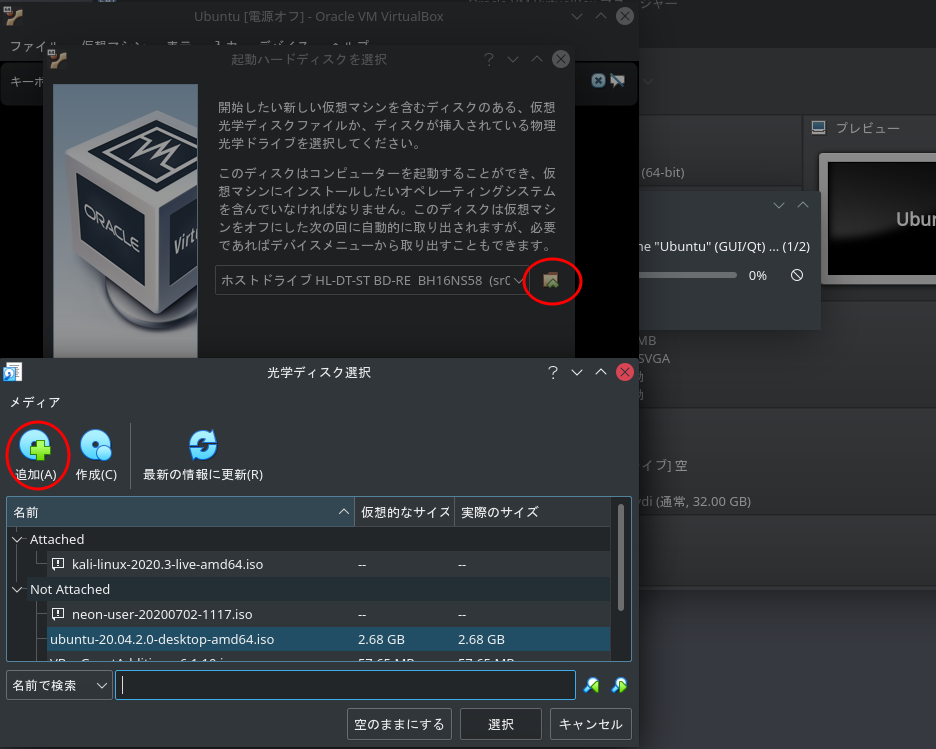Click the blue X status icon
Screen dimensions: 936x749
pos(598,81)
